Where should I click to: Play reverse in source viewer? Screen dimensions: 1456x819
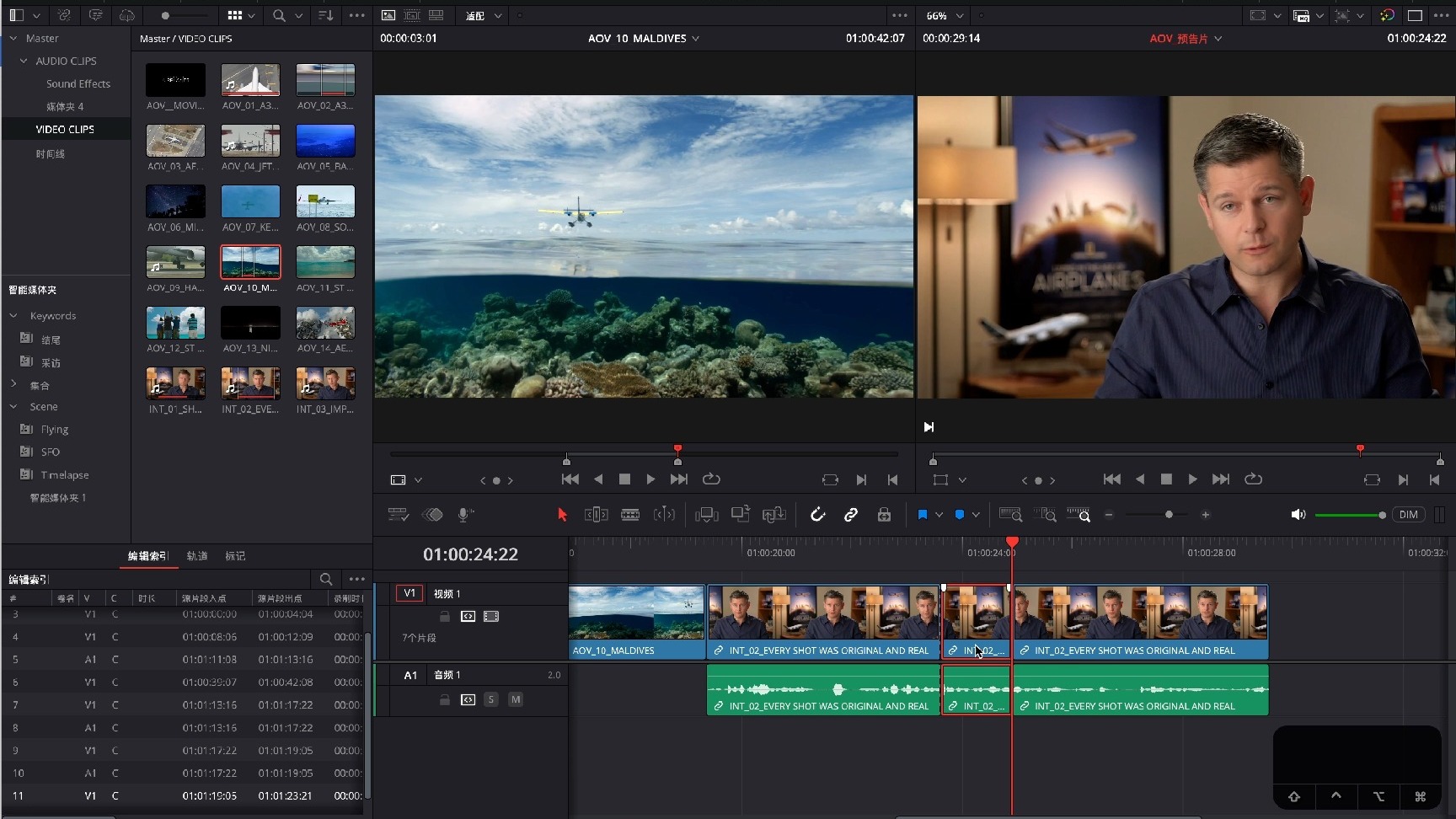click(x=598, y=479)
